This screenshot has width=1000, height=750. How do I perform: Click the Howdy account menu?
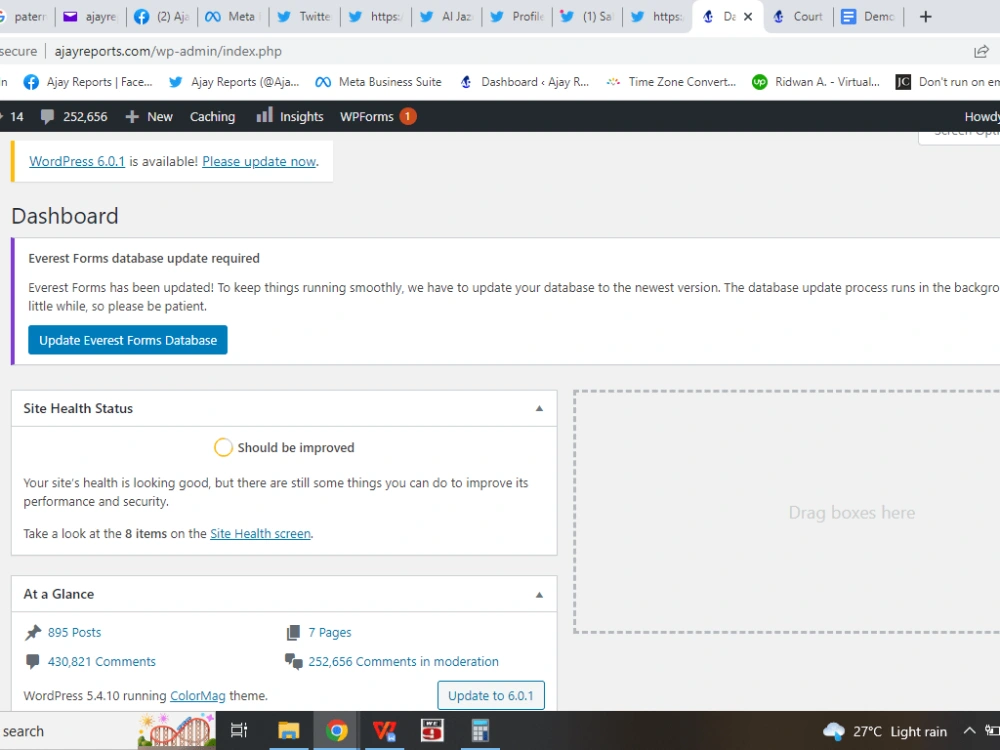982,117
